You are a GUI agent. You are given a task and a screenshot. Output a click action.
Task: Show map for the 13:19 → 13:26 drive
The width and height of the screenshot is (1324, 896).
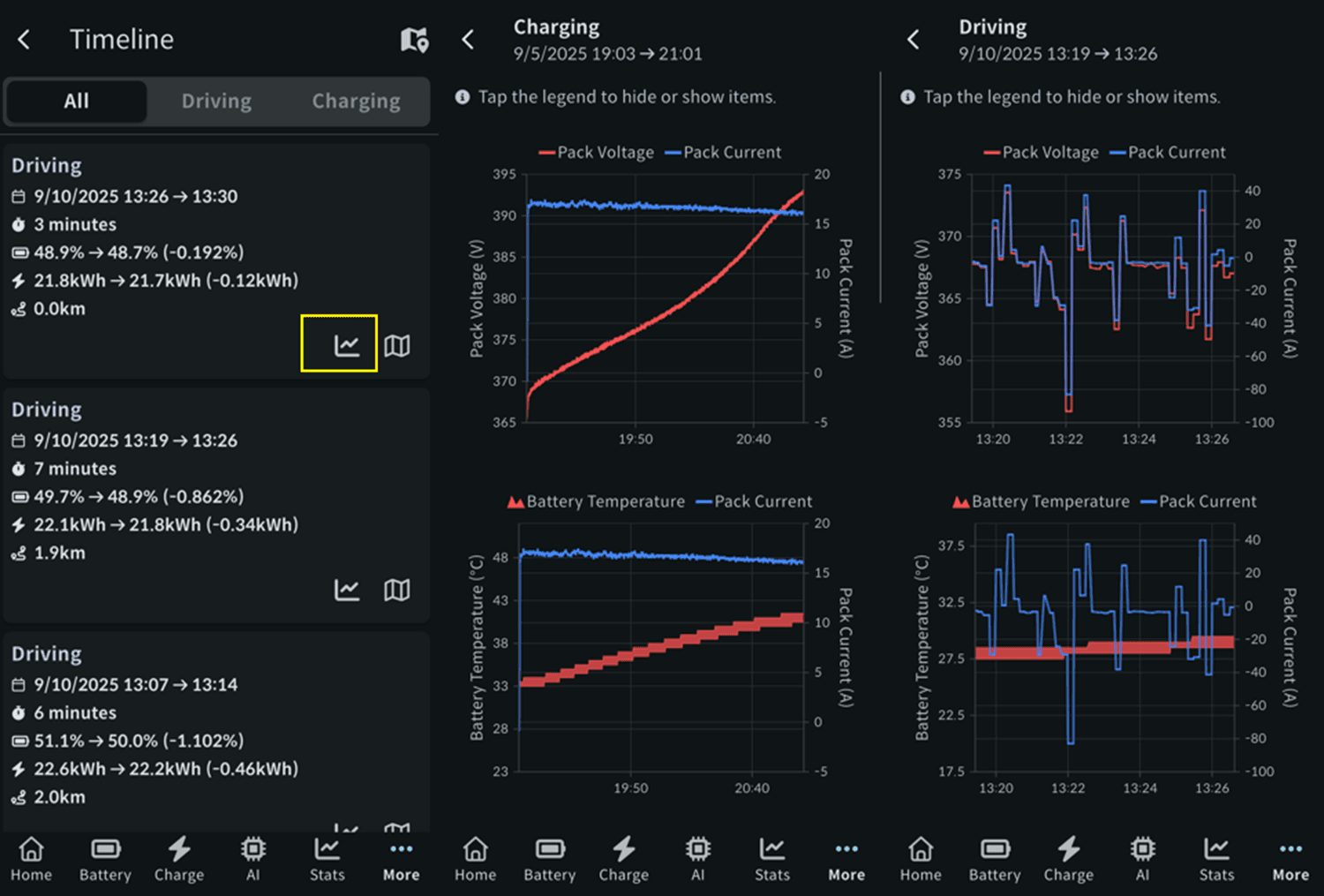(397, 590)
